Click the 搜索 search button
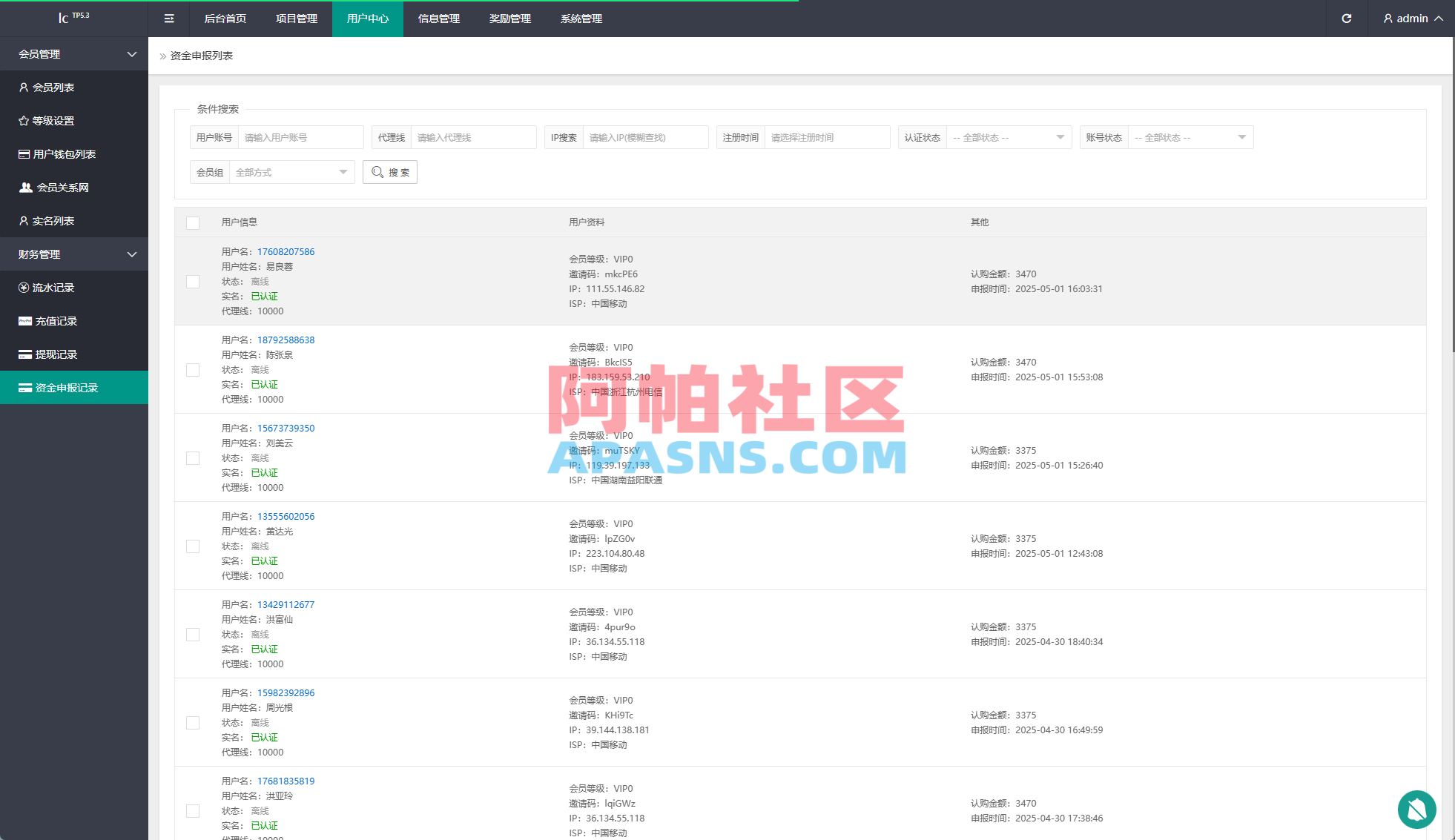 tap(390, 172)
